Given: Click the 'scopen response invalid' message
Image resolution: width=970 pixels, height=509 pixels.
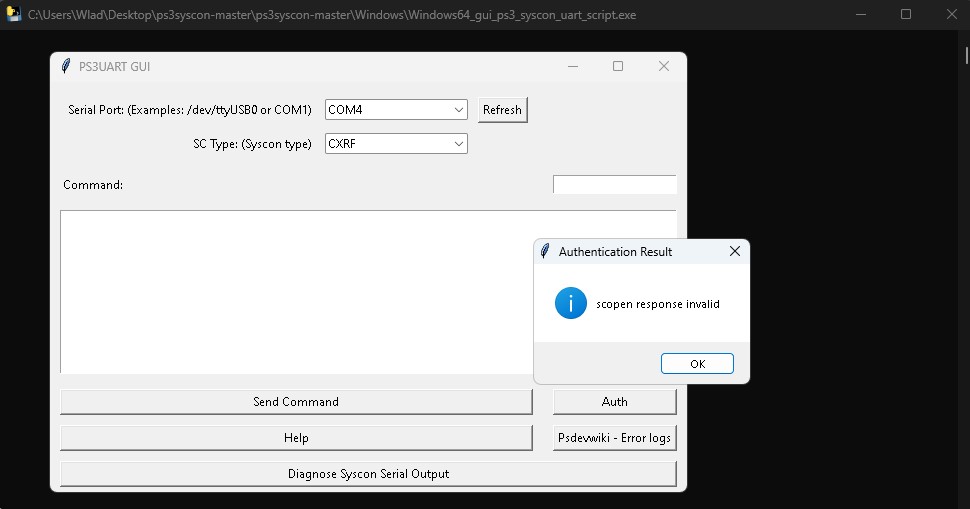Looking at the screenshot, I should tap(658, 304).
